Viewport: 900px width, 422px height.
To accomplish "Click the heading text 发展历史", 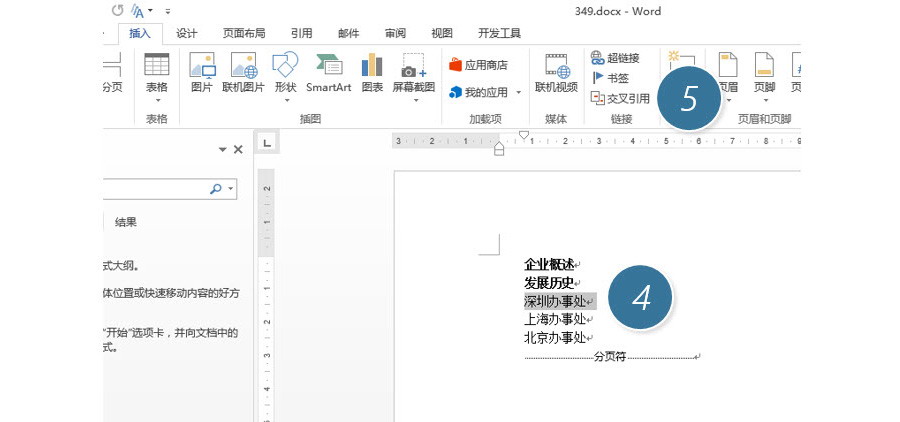I will pyautogui.click(x=549, y=282).
